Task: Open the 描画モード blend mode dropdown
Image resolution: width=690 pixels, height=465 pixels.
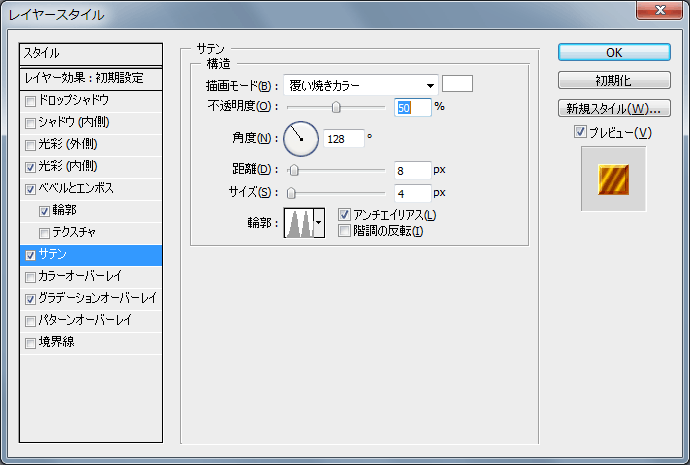Action: [361, 85]
